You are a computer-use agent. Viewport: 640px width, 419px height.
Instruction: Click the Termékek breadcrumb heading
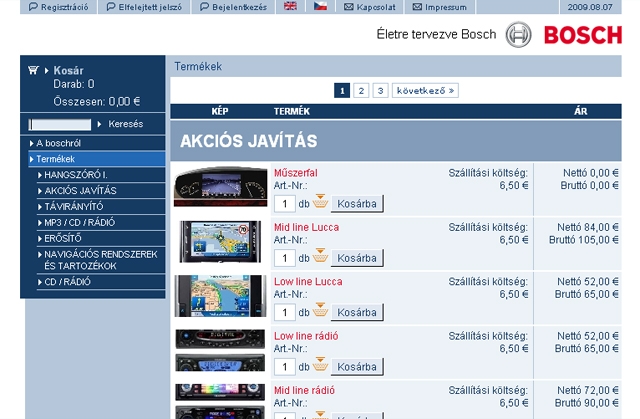click(198, 67)
